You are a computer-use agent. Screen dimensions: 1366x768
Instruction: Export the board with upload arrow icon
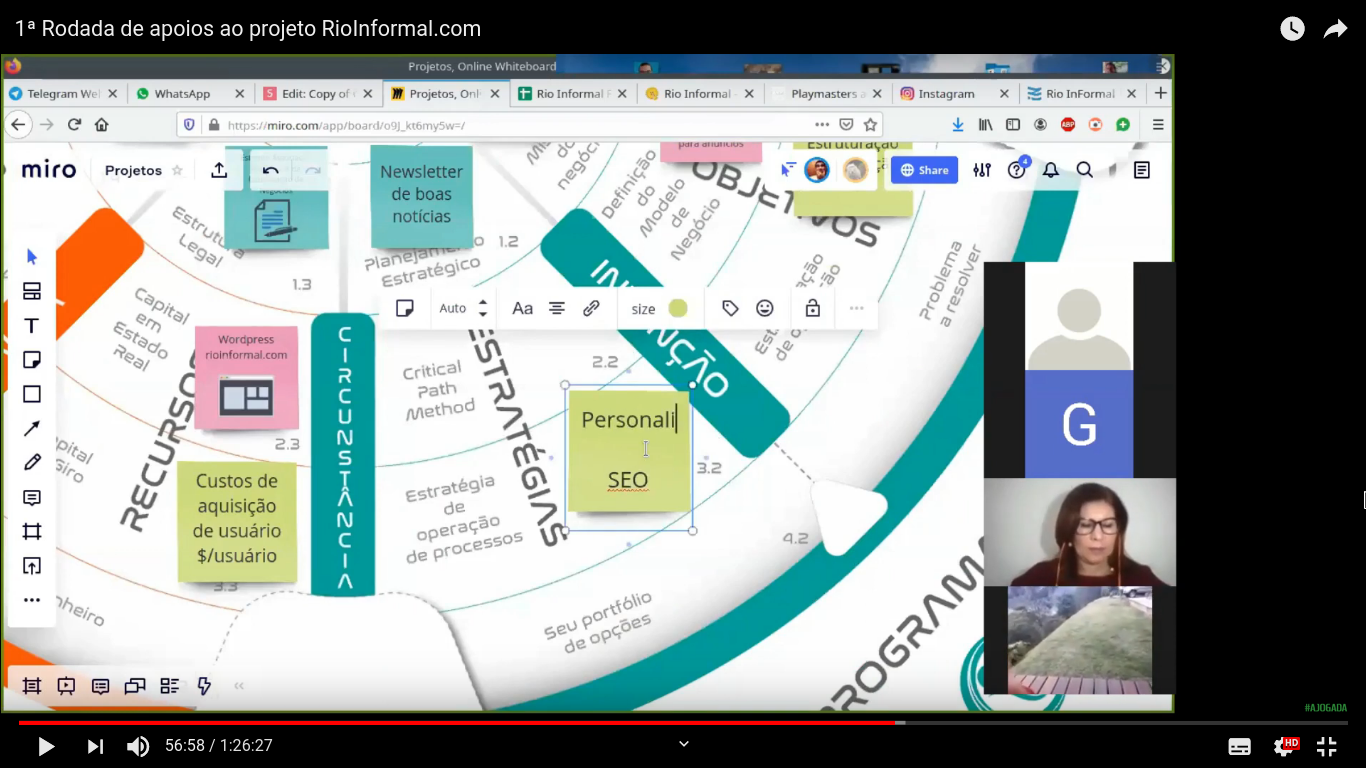219,170
